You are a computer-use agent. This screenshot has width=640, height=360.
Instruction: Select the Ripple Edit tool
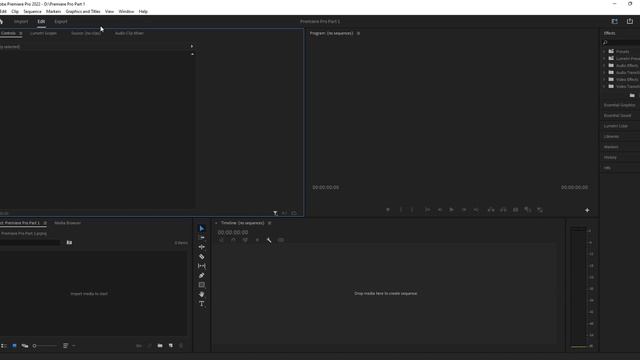click(202, 247)
